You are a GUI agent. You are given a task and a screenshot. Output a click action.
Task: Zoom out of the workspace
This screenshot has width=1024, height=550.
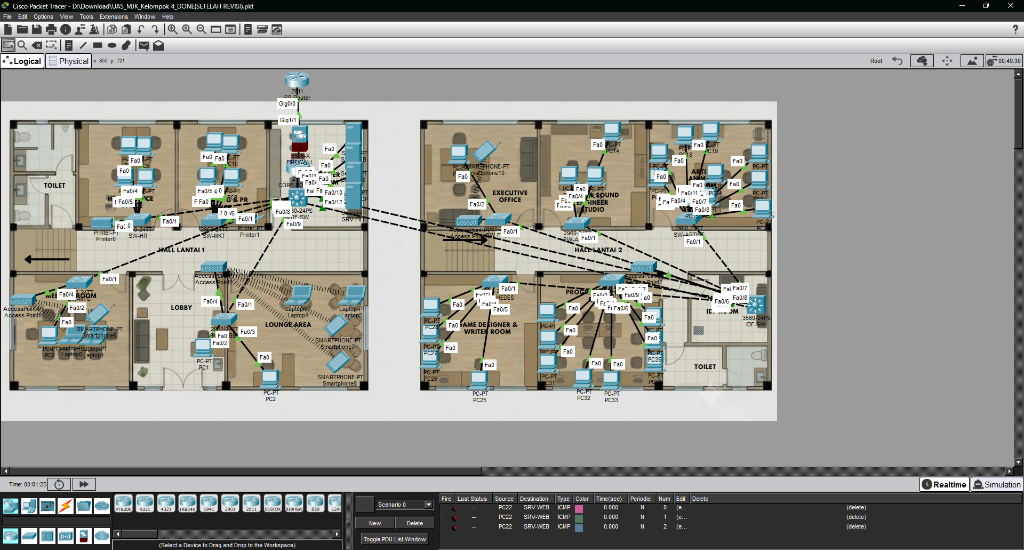click(x=201, y=29)
